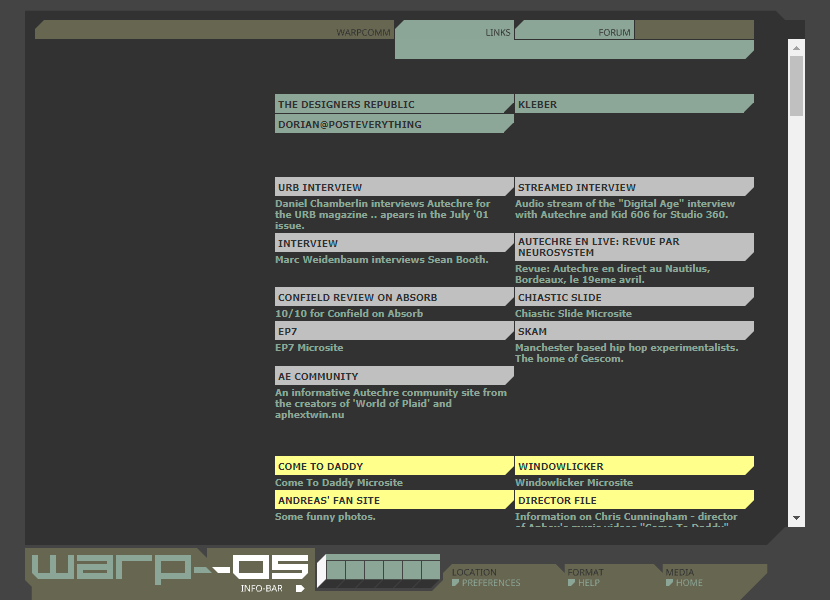The image size is (830, 600).
Task: Open the WINDOWLICKER yellow header
Action: tap(634, 466)
